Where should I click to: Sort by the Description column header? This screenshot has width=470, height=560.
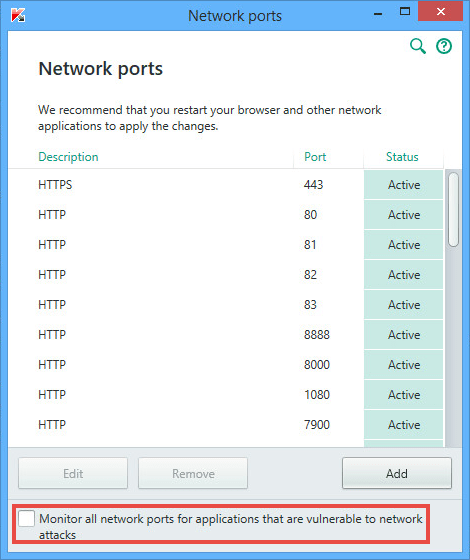68,157
